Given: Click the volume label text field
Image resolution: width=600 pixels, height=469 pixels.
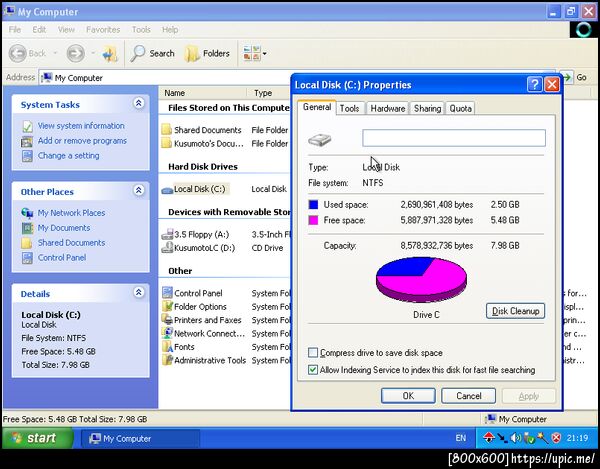Looking at the screenshot, I should pyautogui.click(x=454, y=138).
